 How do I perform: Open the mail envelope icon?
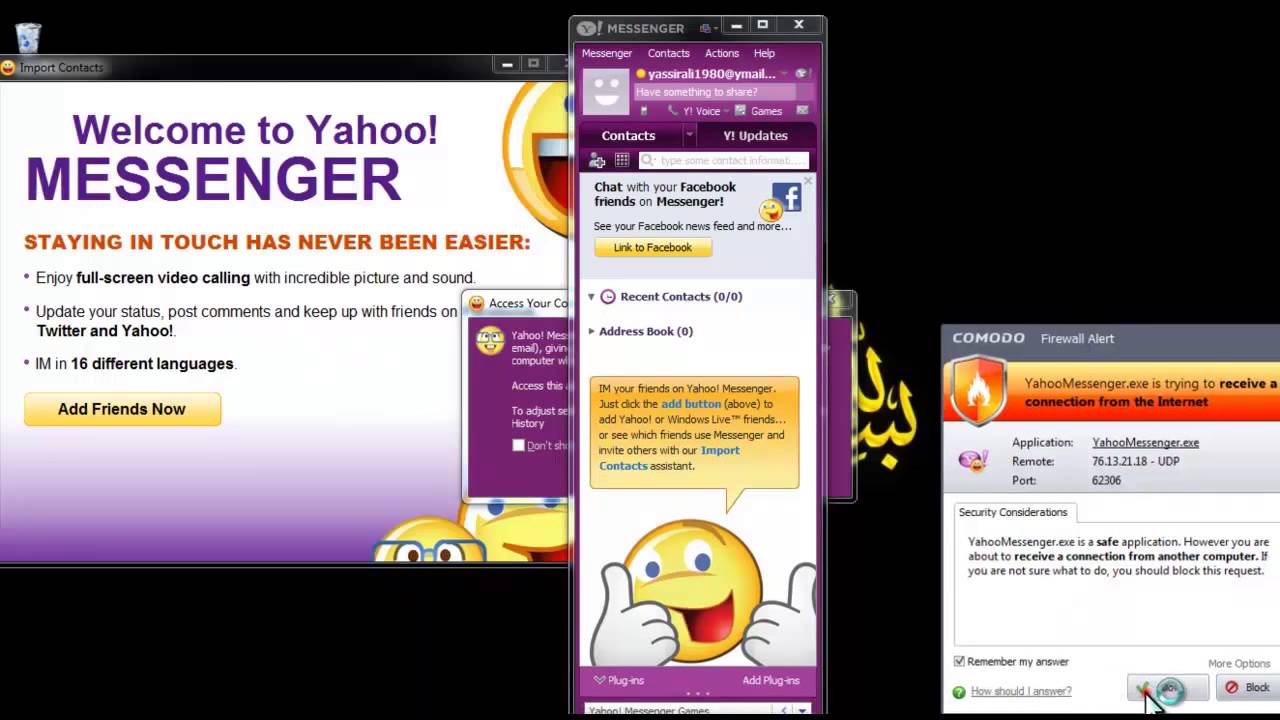[x=802, y=111]
